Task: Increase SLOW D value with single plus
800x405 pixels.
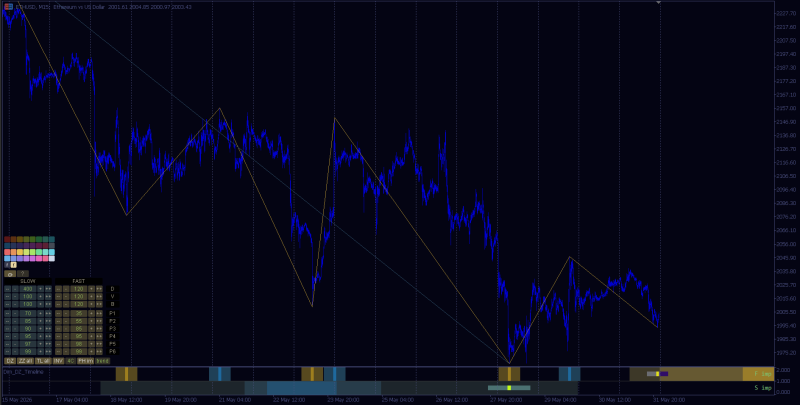Action: click(x=40, y=289)
